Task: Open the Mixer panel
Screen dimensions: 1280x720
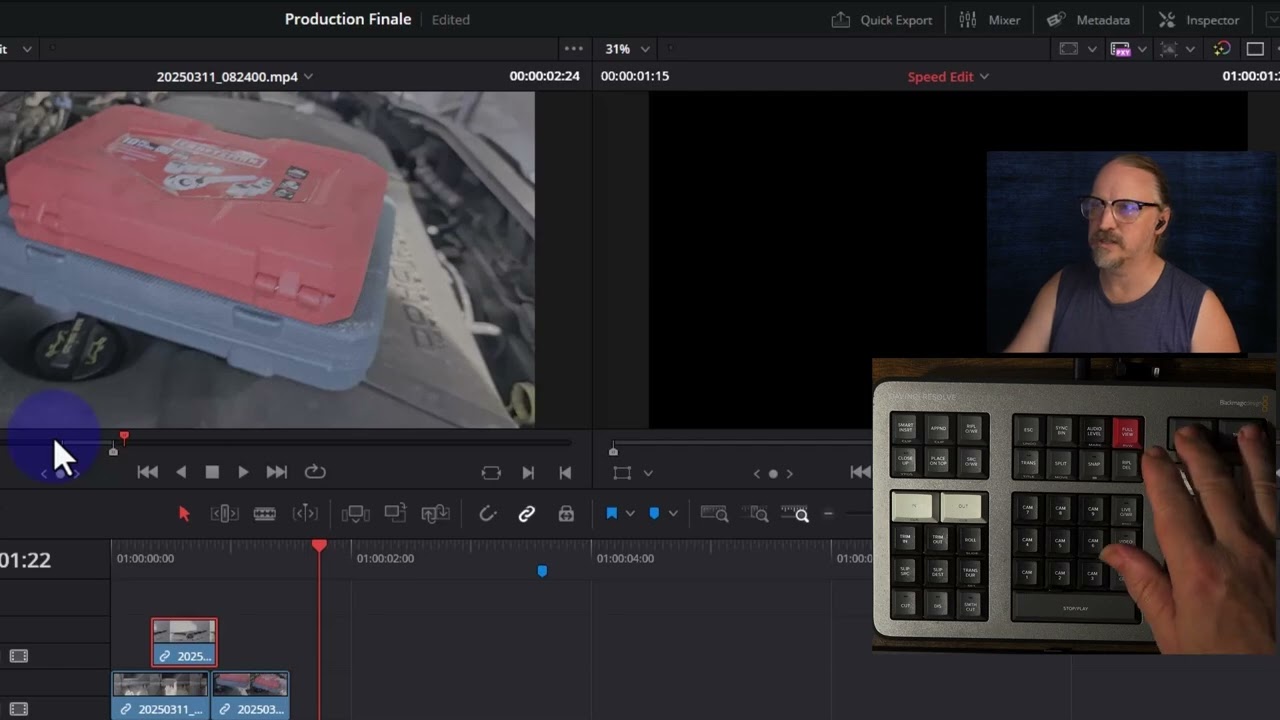Action: (x=990, y=20)
